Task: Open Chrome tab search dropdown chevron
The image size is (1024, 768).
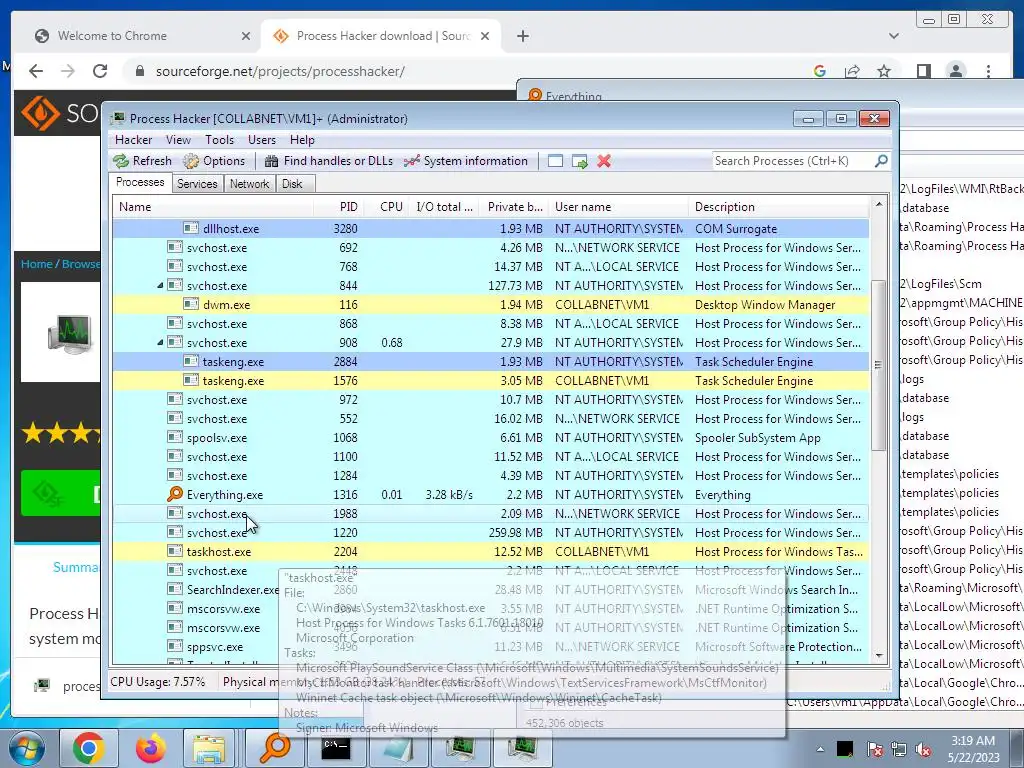Action: click(x=893, y=36)
